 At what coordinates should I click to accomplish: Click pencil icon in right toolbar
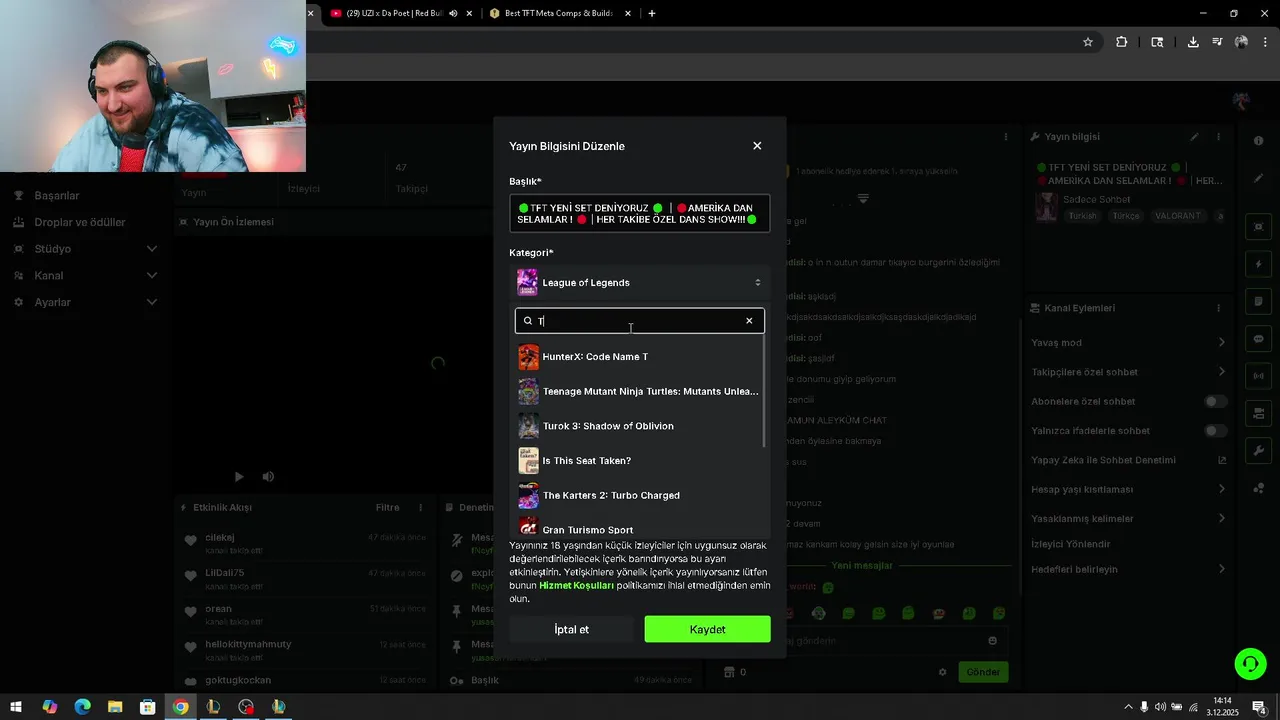point(1258,179)
